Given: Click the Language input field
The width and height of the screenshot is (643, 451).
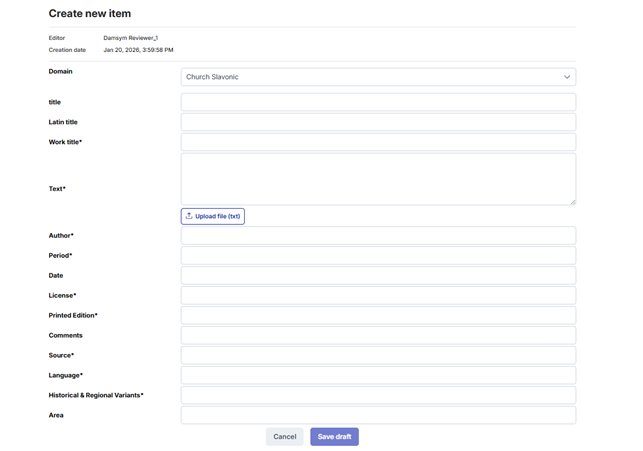Looking at the screenshot, I should [x=378, y=376].
